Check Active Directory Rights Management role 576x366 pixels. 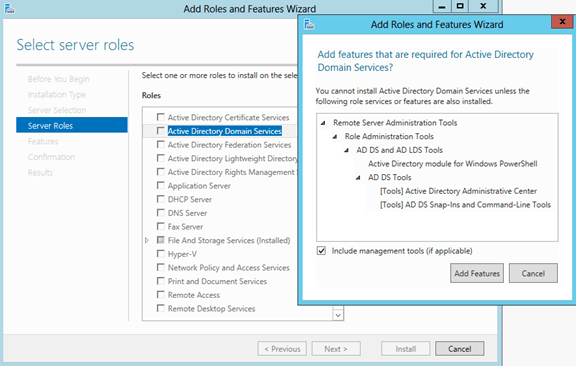click(x=161, y=172)
